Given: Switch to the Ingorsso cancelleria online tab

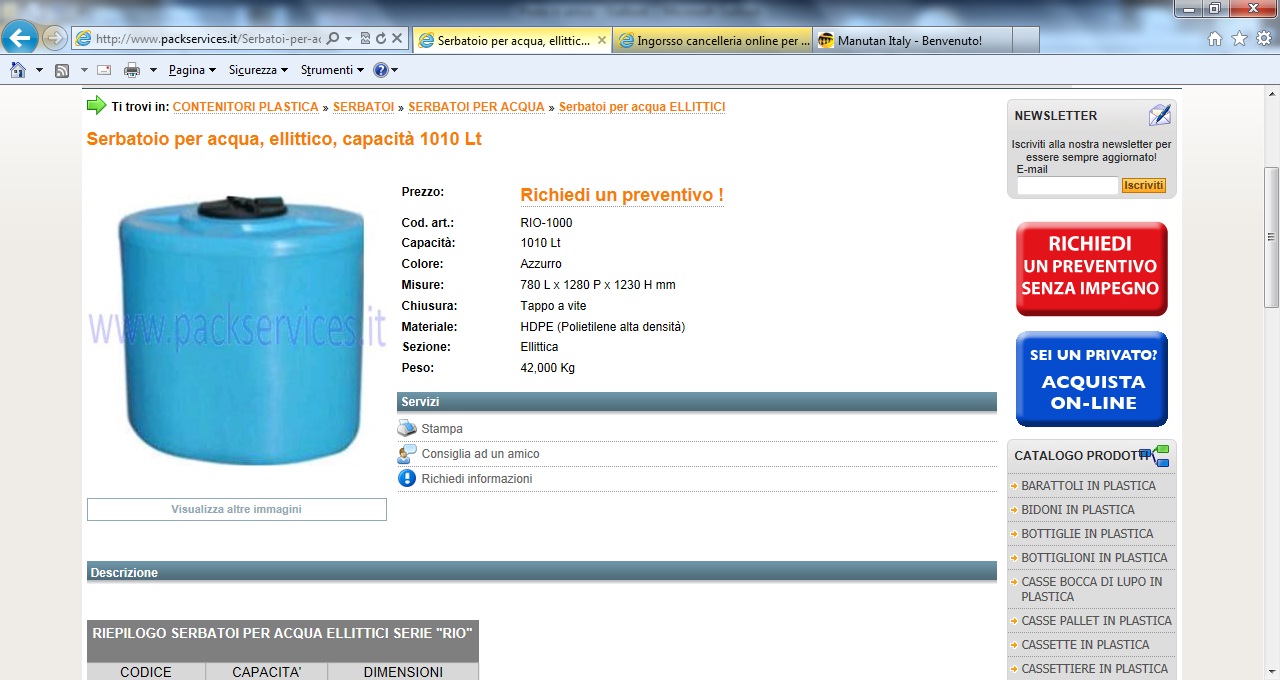Looking at the screenshot, I should (712, 40).
